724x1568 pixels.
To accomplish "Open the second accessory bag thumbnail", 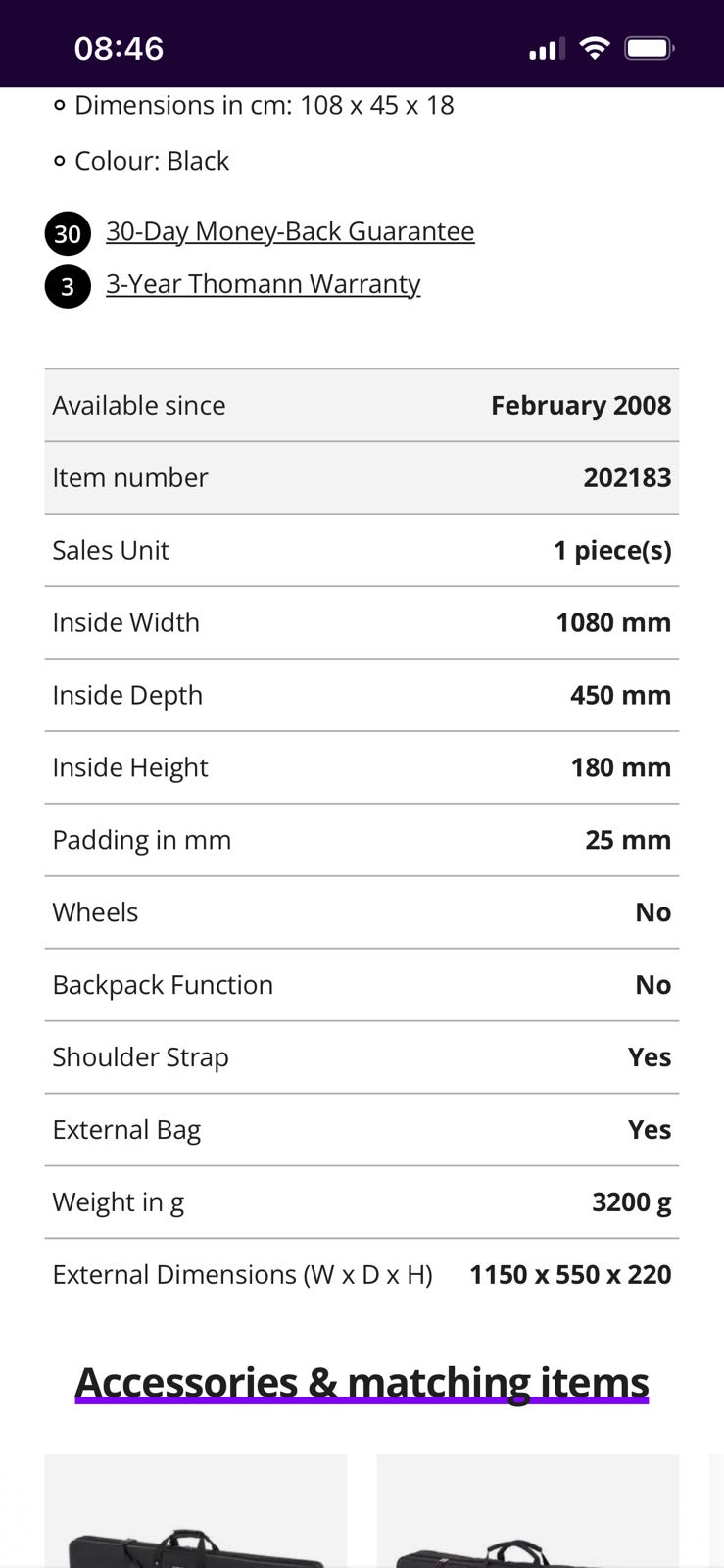I will pos(527,1514).
